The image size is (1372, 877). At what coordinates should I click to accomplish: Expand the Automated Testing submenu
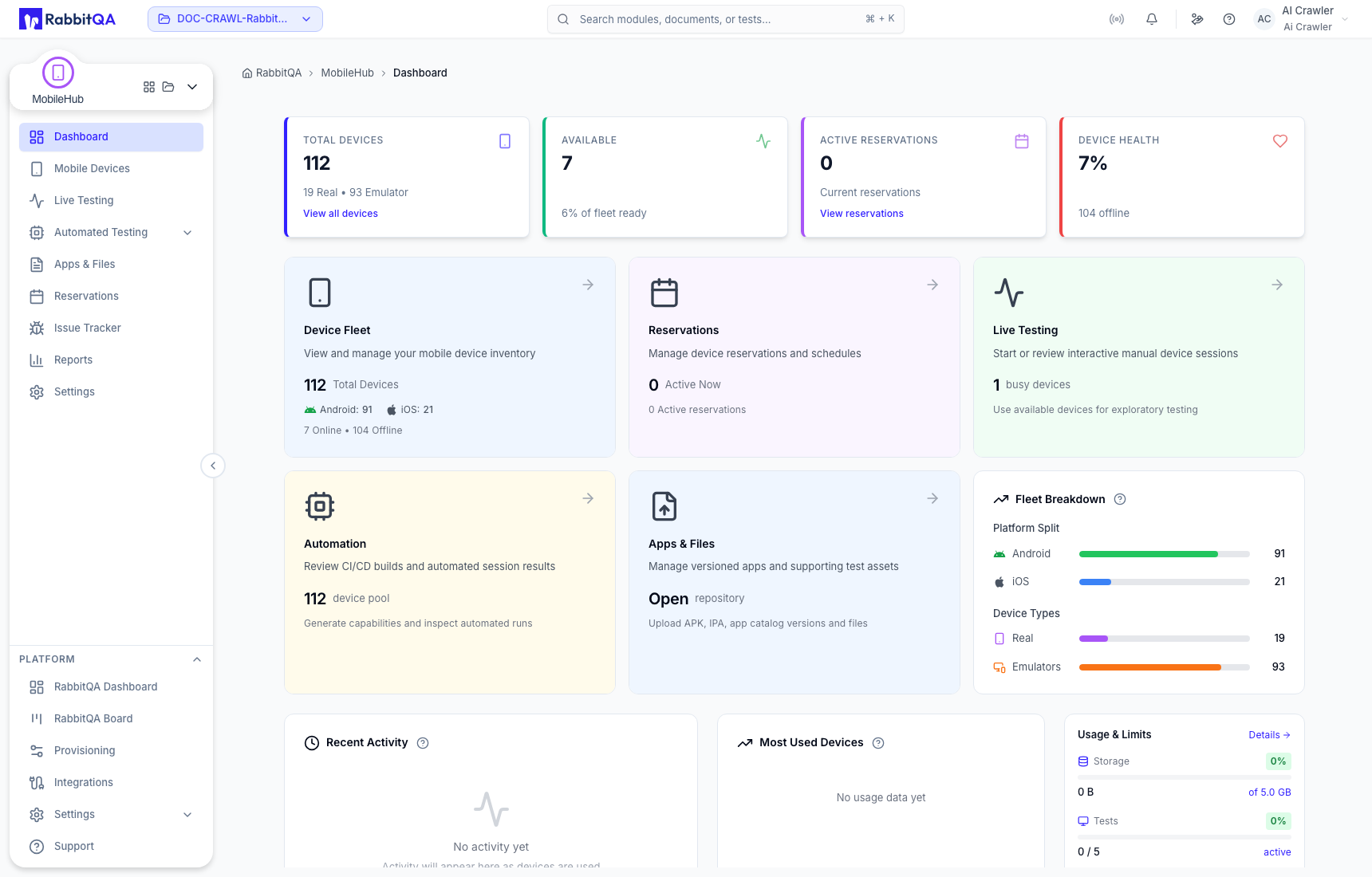(x=187, y=233)
